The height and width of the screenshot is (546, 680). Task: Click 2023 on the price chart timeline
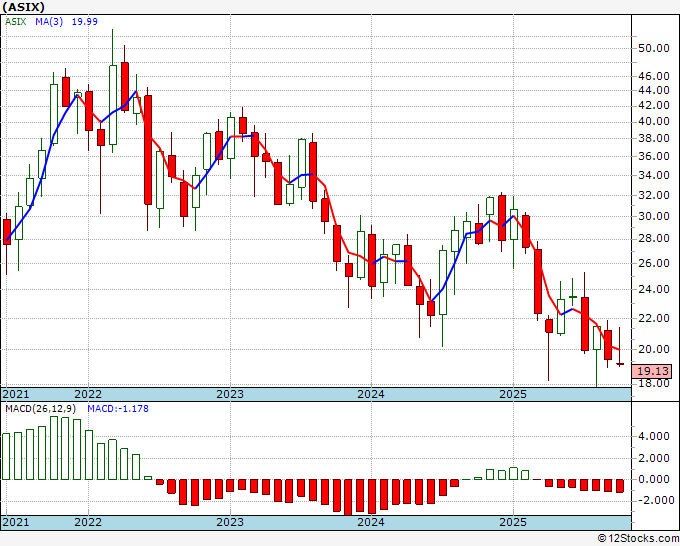(x=230, y=394)
